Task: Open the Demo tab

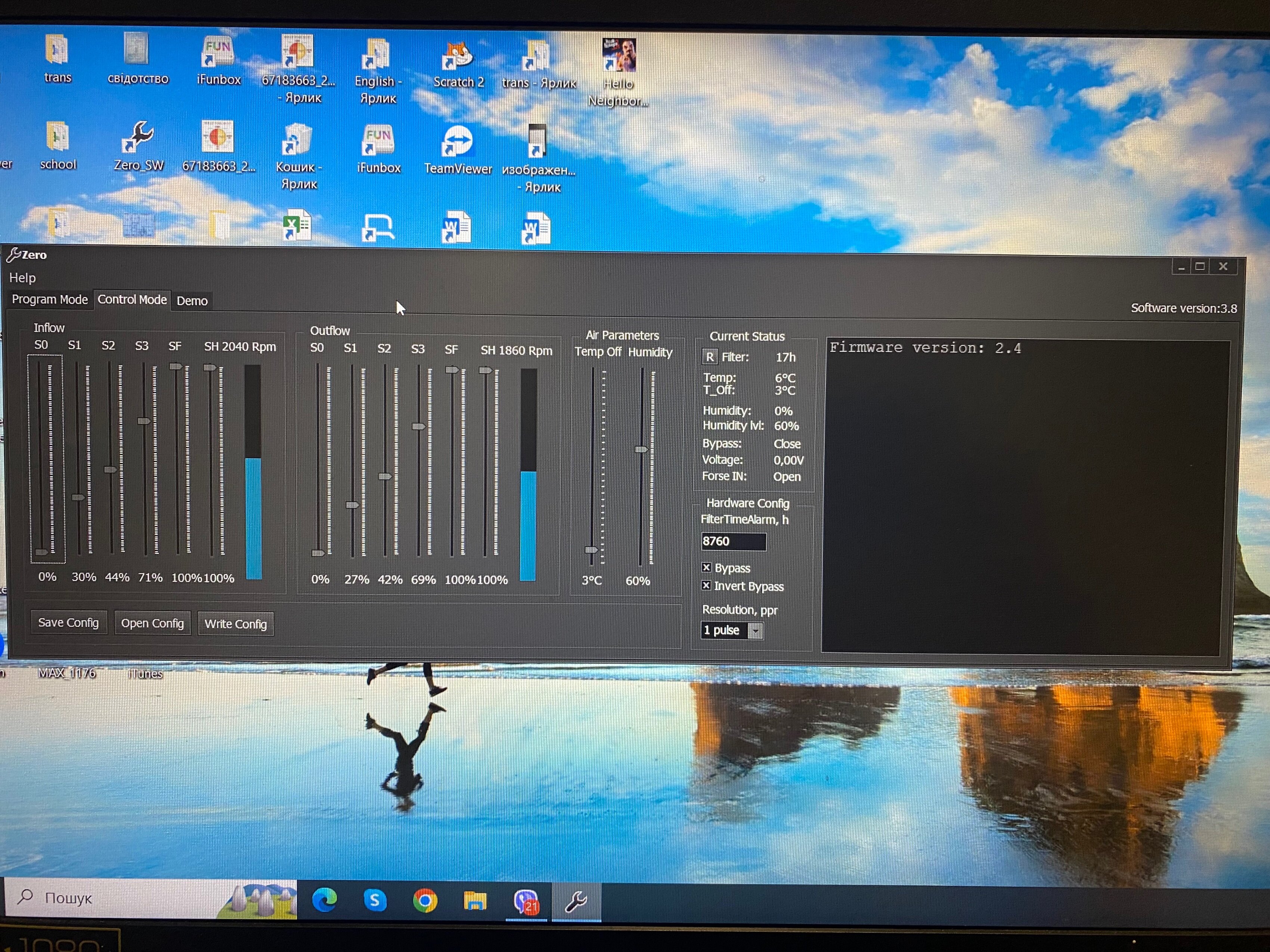Action: 192,301
